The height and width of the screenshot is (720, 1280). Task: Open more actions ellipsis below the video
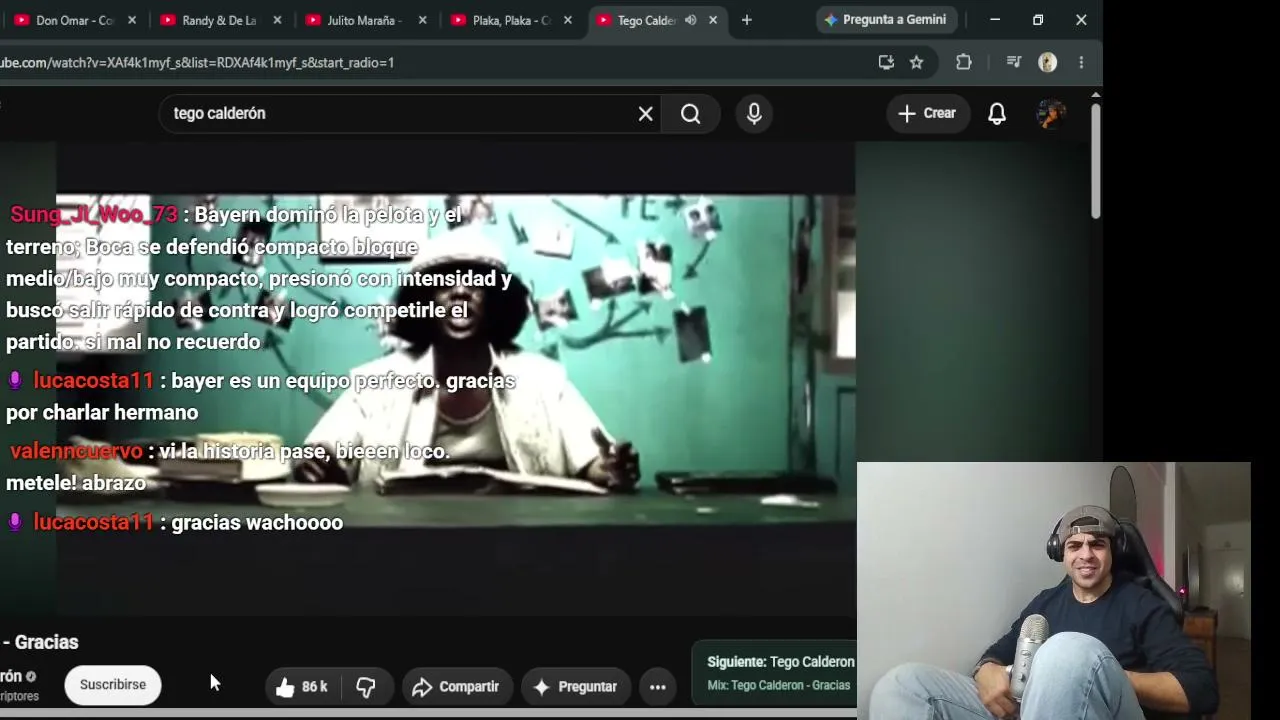[x=658, y=687]
